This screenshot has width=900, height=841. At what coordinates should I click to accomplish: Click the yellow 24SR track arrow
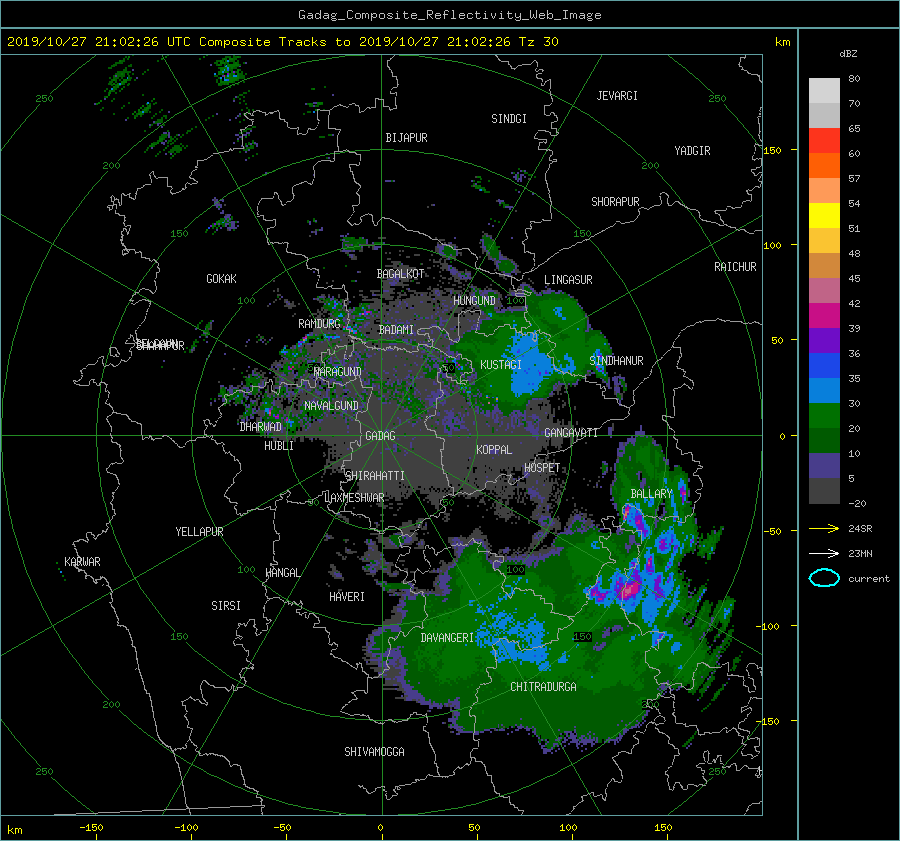click(x=824, y=528)
